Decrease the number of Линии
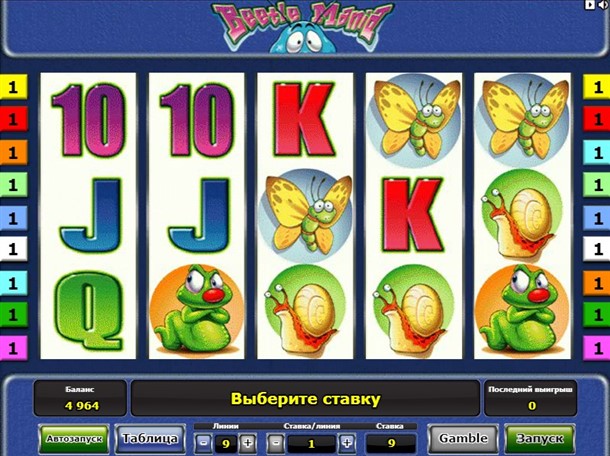Viewport: 610px width, 456px height. pos(203,443)
